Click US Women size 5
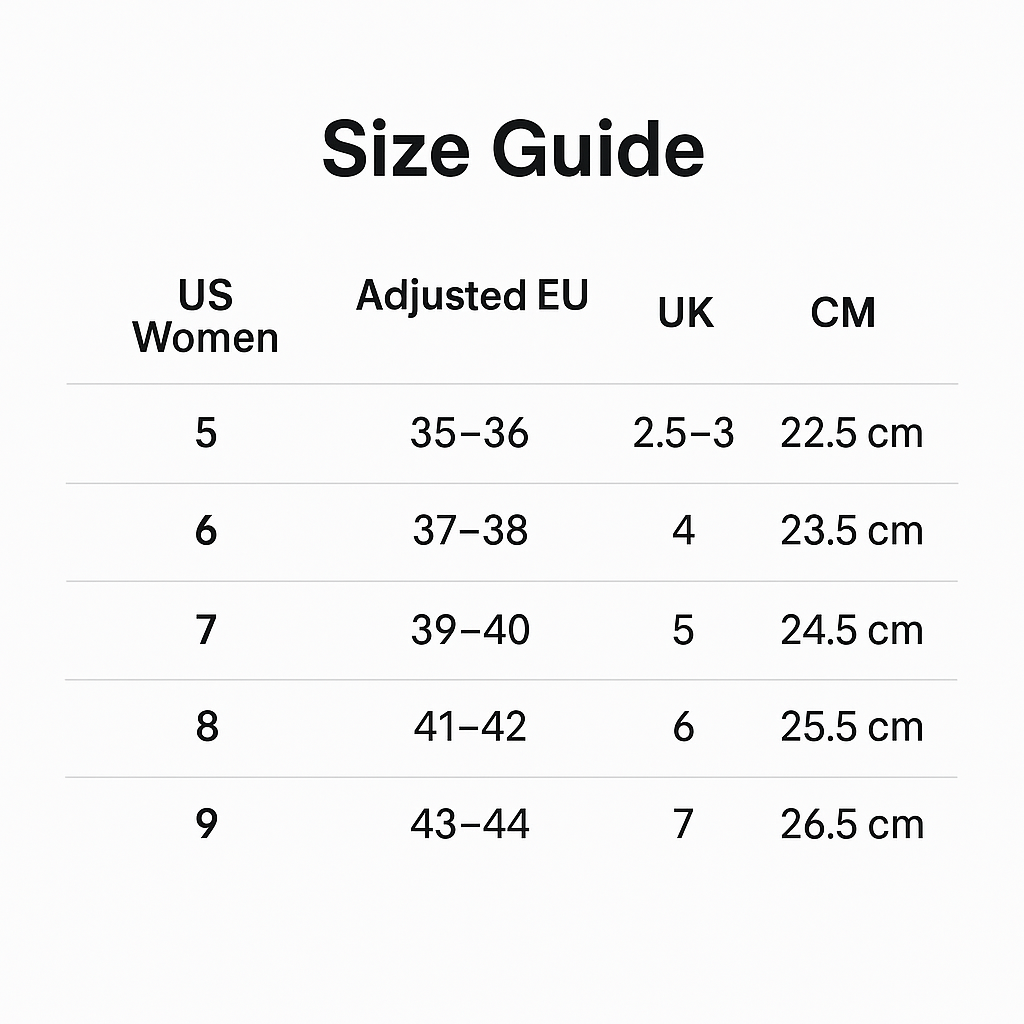Viewport: 1024px width, 1024px height. 206,433
